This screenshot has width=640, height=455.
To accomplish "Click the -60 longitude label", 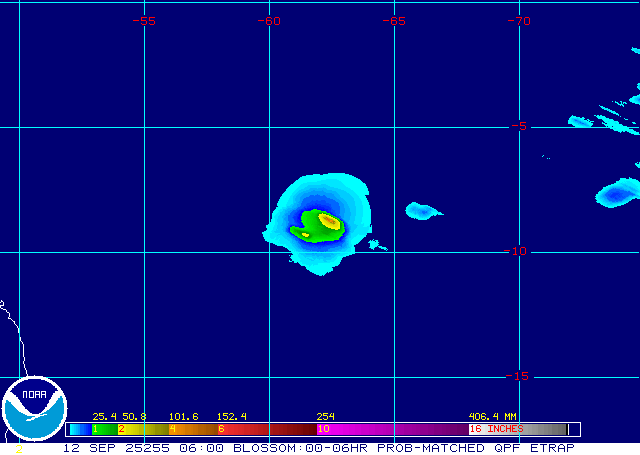I will [270, 21].
